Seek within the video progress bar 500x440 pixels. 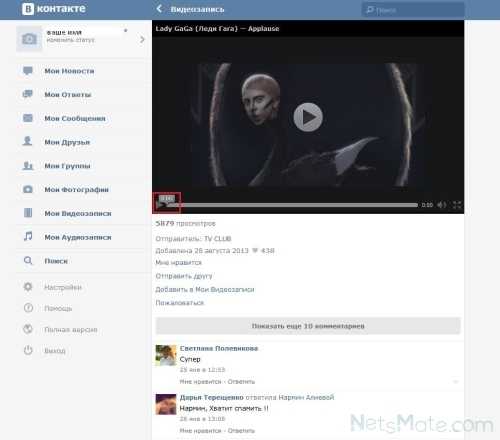(293, 205)
